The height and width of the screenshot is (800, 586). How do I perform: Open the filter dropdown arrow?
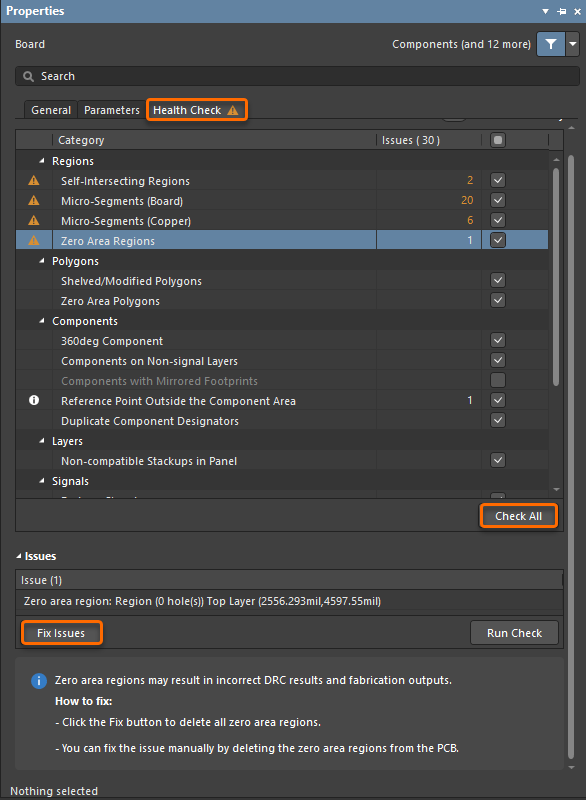[573, 44]
